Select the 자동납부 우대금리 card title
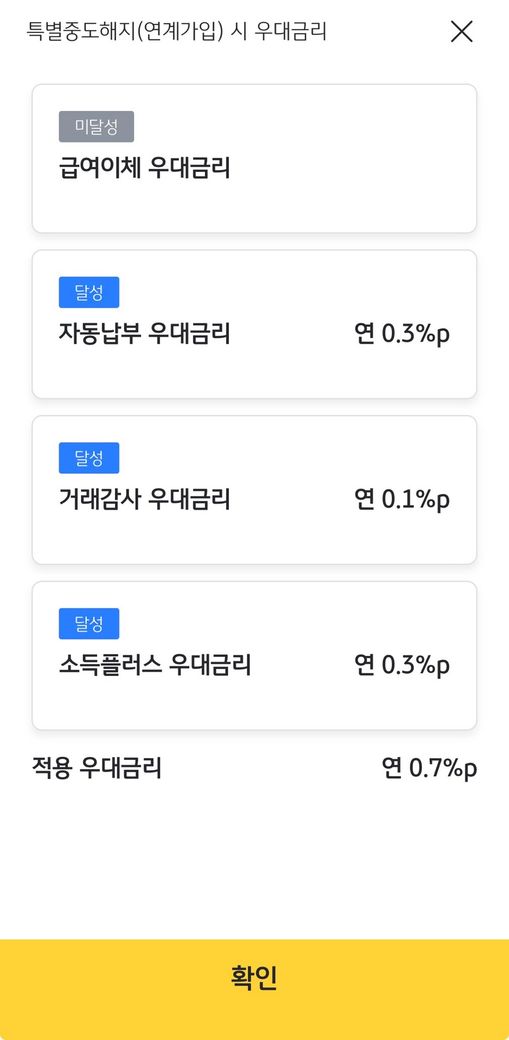Image resolution: width=509 pixels, height=1040 pixels. (x=145, y=334)
